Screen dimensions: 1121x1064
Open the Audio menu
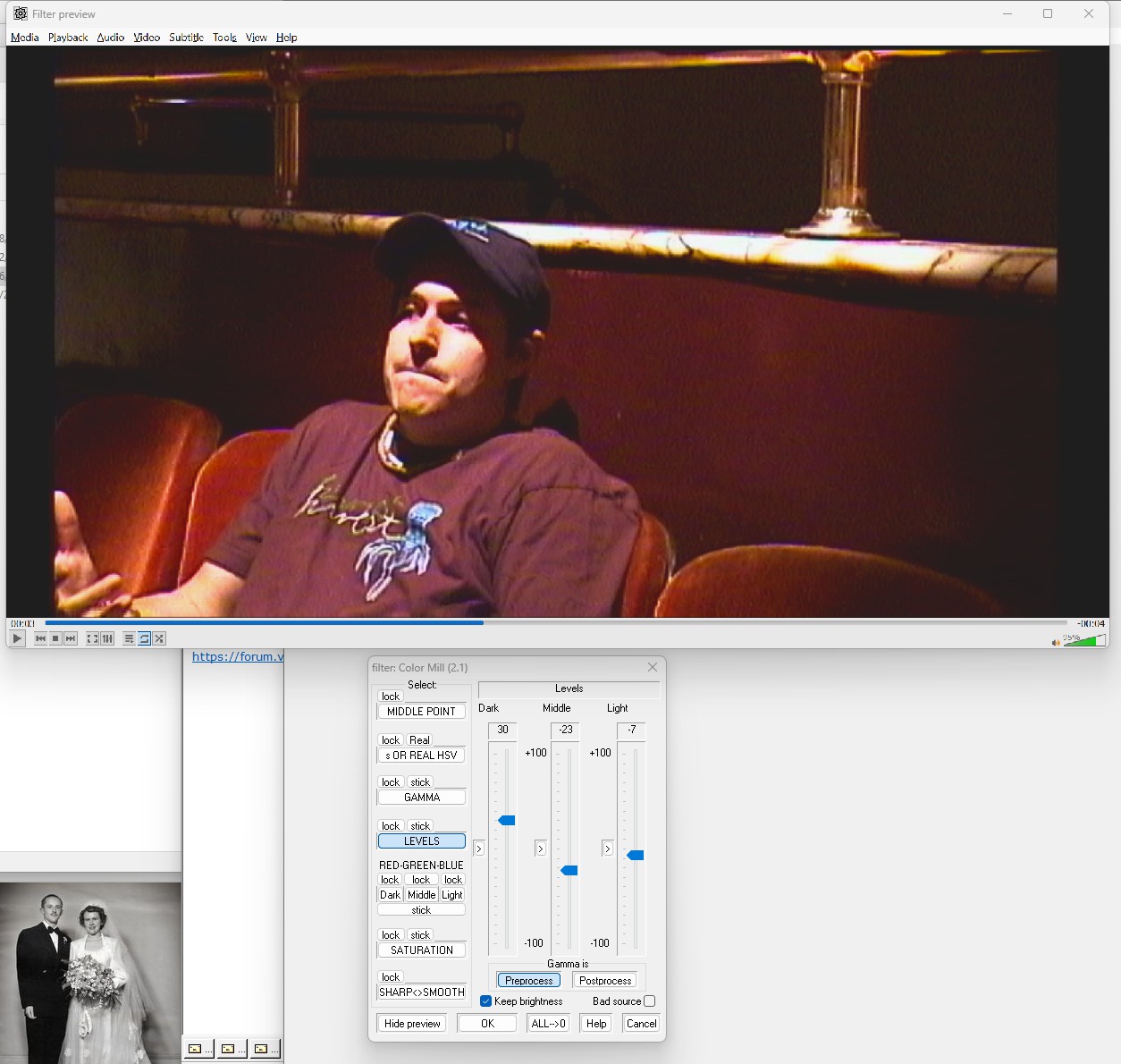(111, 38)
